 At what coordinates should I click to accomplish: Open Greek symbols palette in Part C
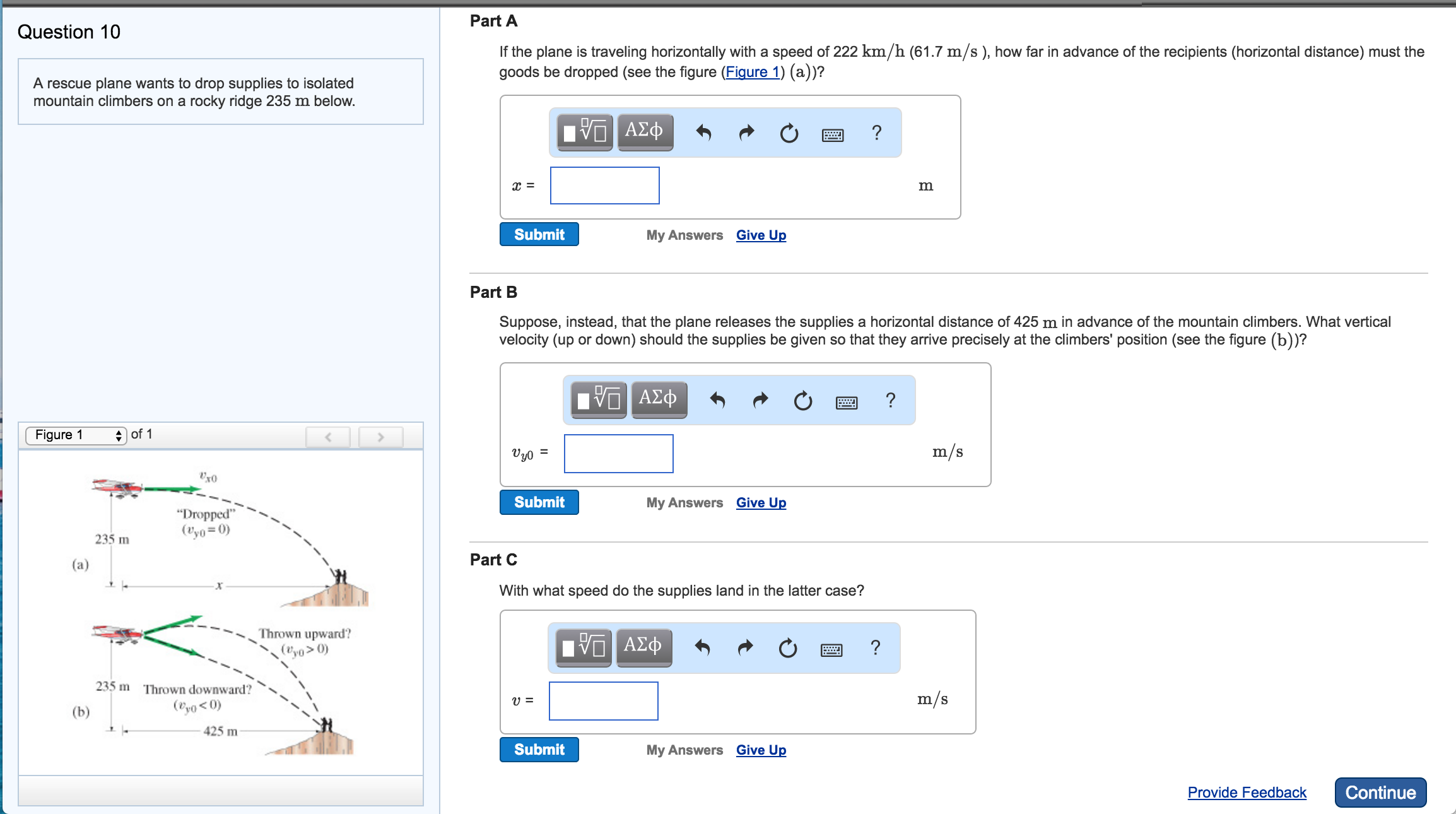pyautogui.click(x=643, y=647)
